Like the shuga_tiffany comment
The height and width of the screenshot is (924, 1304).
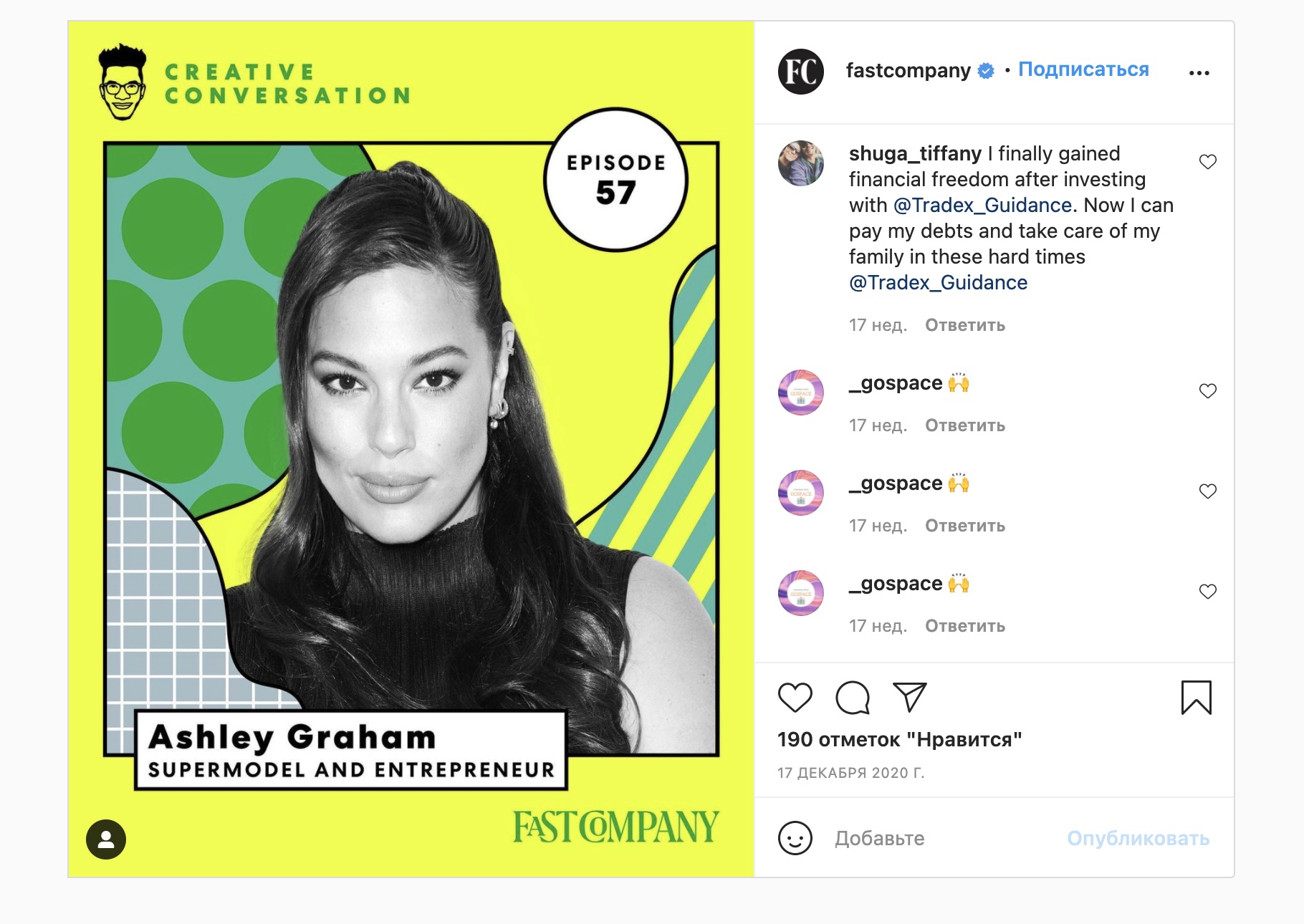coord(1208,162)
